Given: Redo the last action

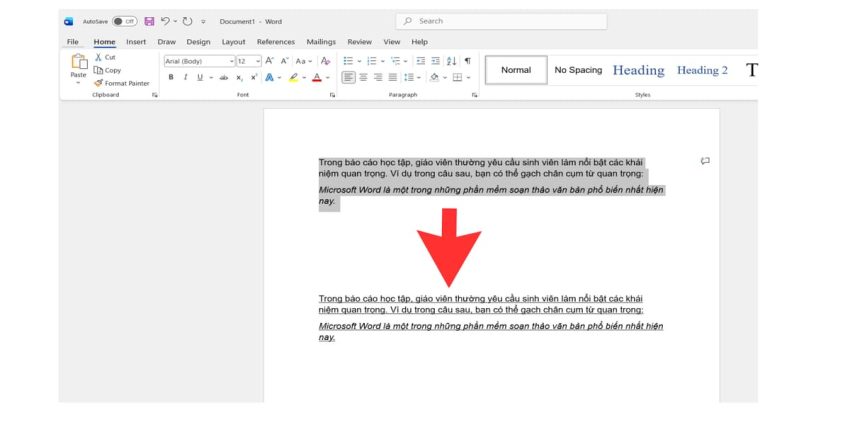Looking at the screenshot, I should tap(188, 22).
